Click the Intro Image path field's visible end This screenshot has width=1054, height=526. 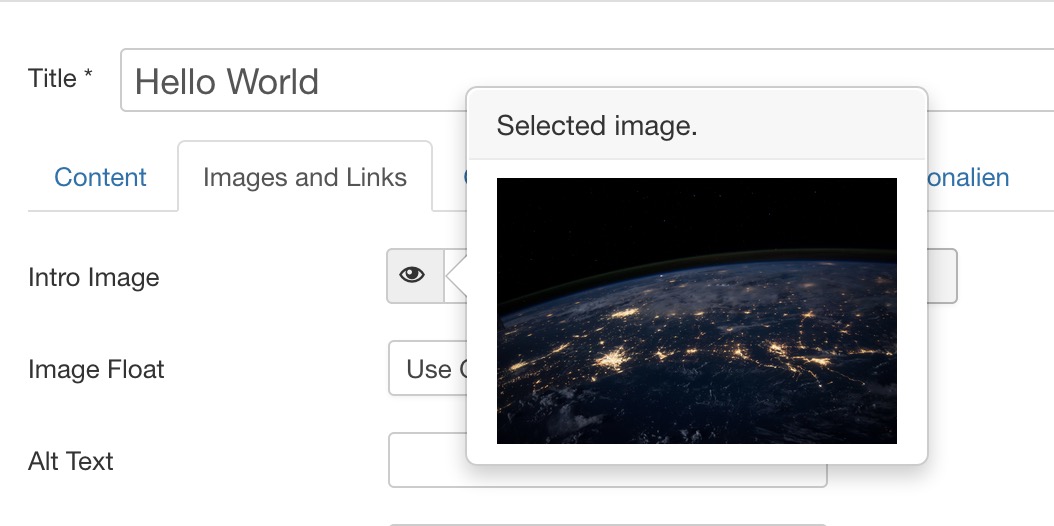pyautogui.click(x=942, y=275)
